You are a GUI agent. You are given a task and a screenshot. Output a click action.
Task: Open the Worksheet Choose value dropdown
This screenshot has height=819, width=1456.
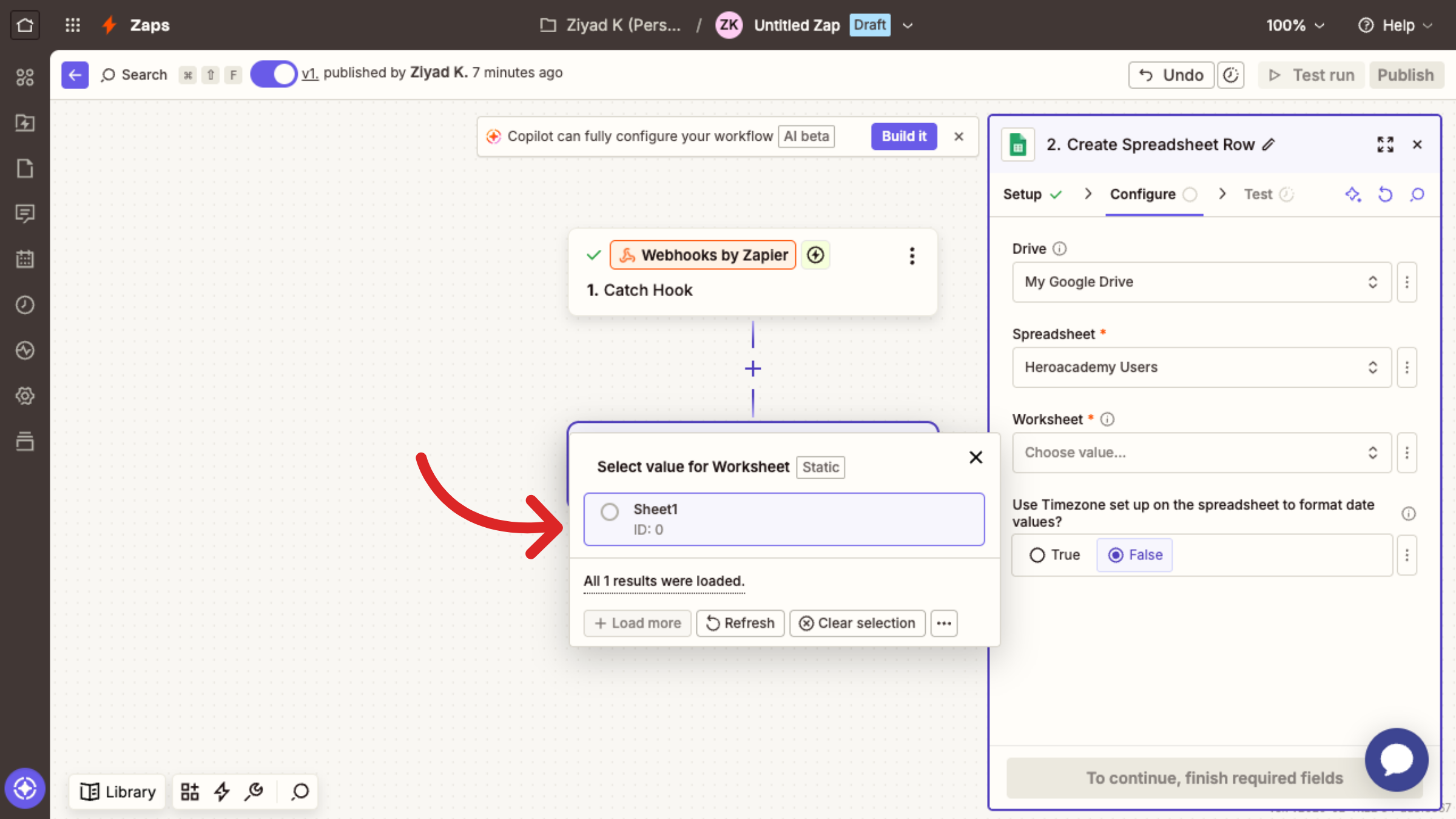1201,453
